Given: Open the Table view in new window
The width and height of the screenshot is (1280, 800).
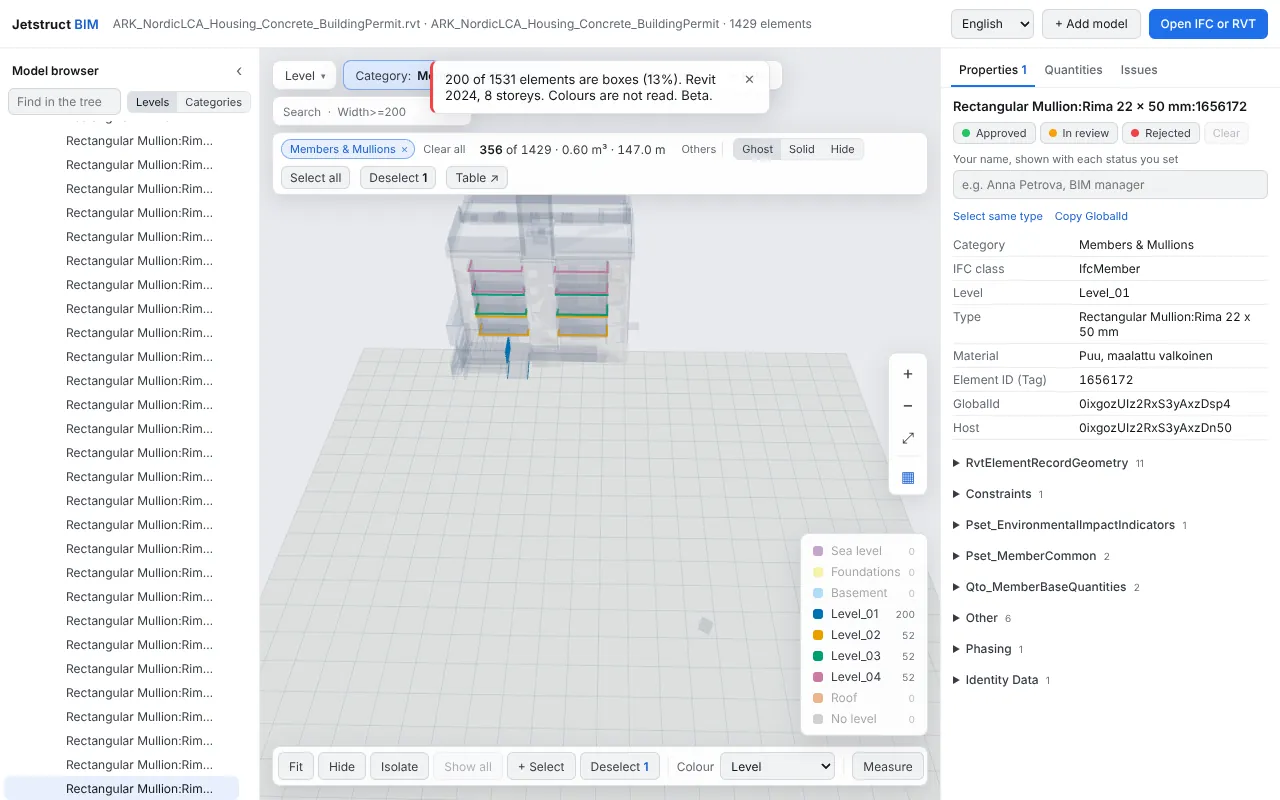Looking at the screenshot, I should click(x=476, y=178).
